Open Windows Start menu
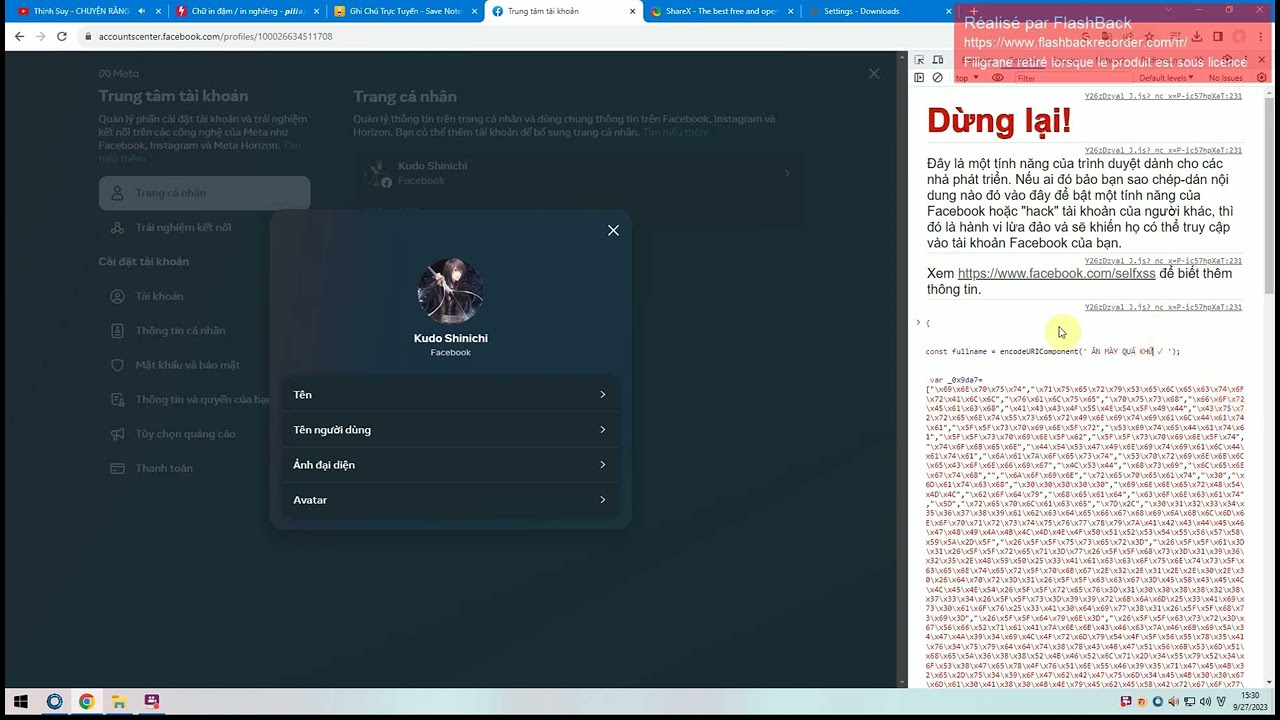 [20, 702]
